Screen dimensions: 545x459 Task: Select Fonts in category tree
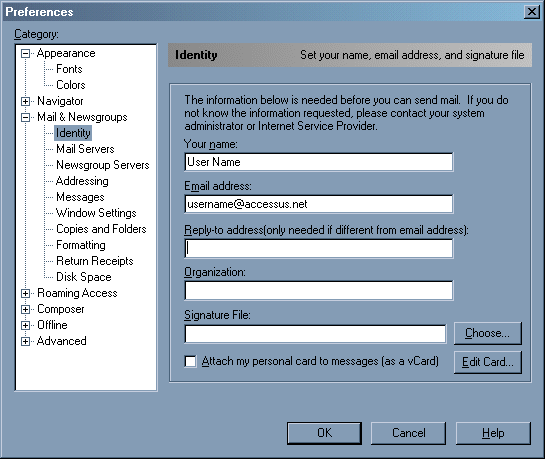pyautogui.click(x=69, y=69)
